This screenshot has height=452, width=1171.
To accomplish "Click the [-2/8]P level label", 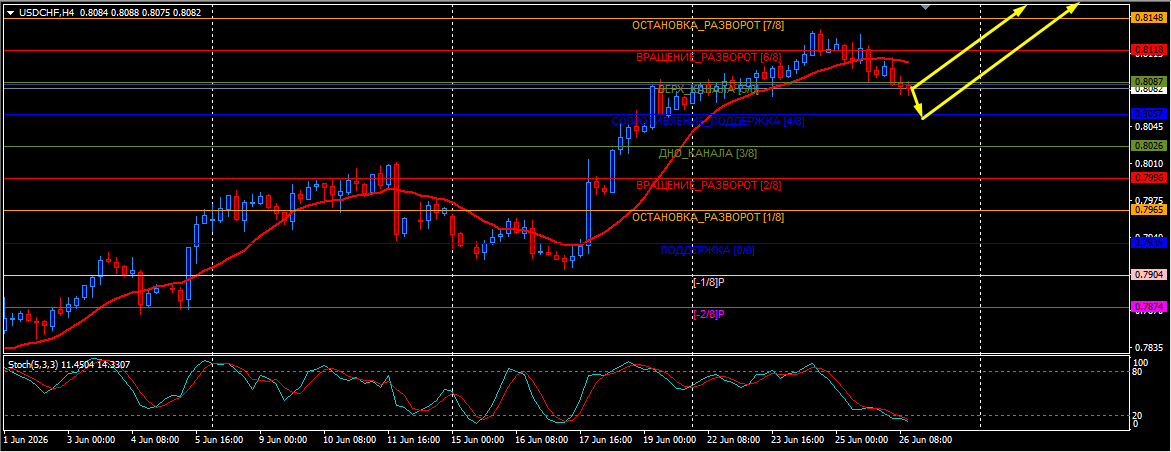I will click(709, 314).
